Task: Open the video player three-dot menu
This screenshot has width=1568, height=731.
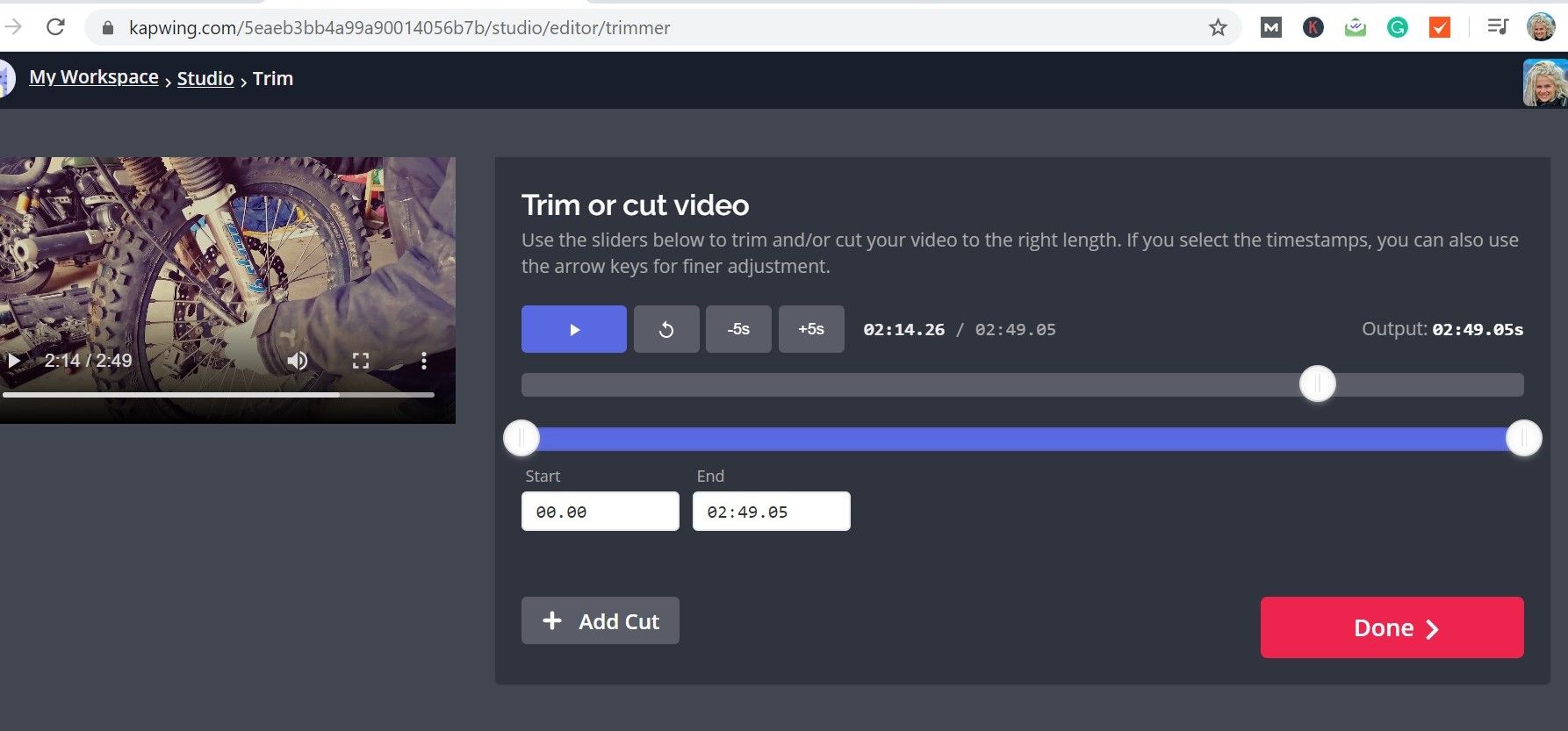Action: [x=424, y=361]
